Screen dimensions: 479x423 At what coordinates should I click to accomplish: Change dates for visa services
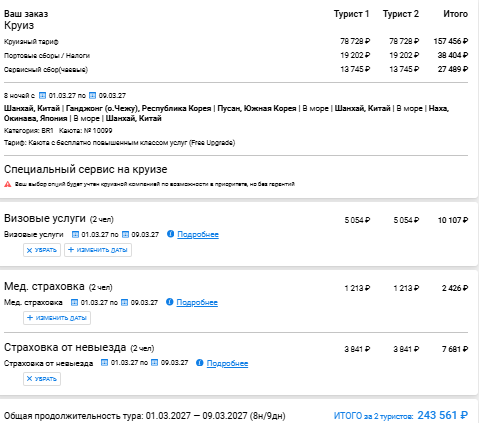(x=98, y=250)
